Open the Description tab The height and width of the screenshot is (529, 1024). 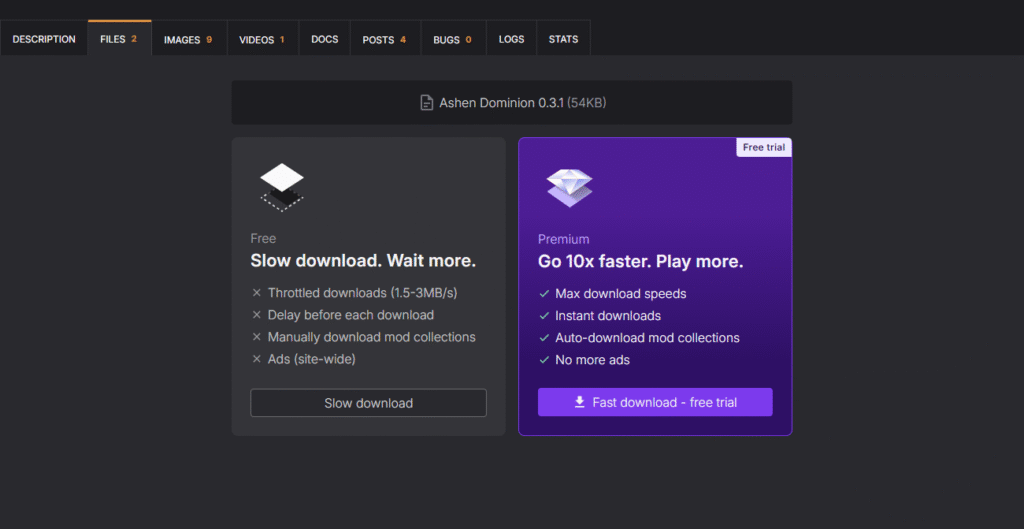coord(44,39)
